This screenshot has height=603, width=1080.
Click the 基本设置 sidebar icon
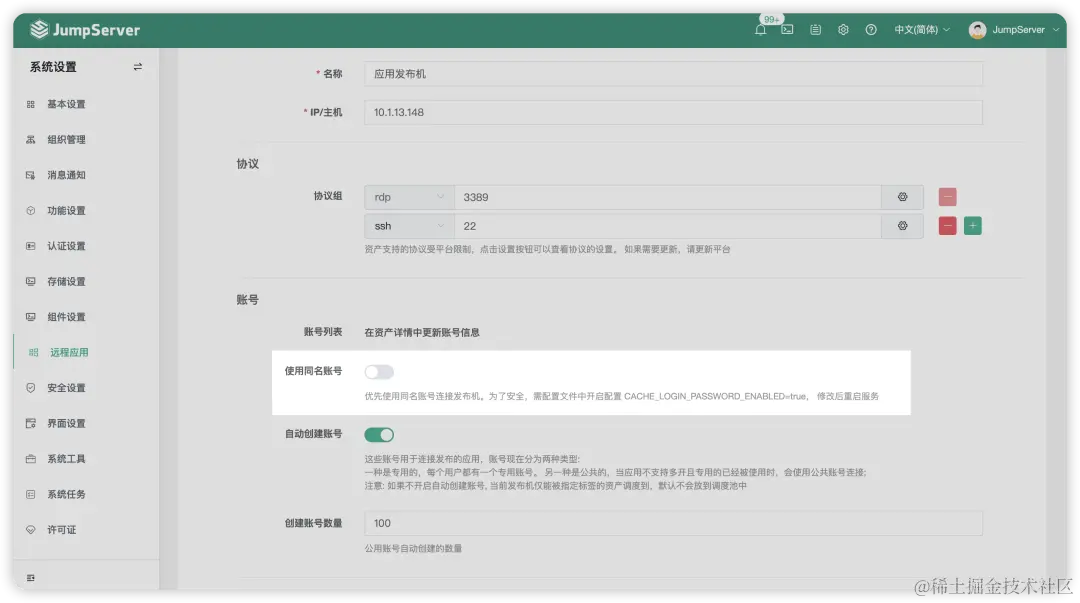pyautogui.click(x=30, y=104)
